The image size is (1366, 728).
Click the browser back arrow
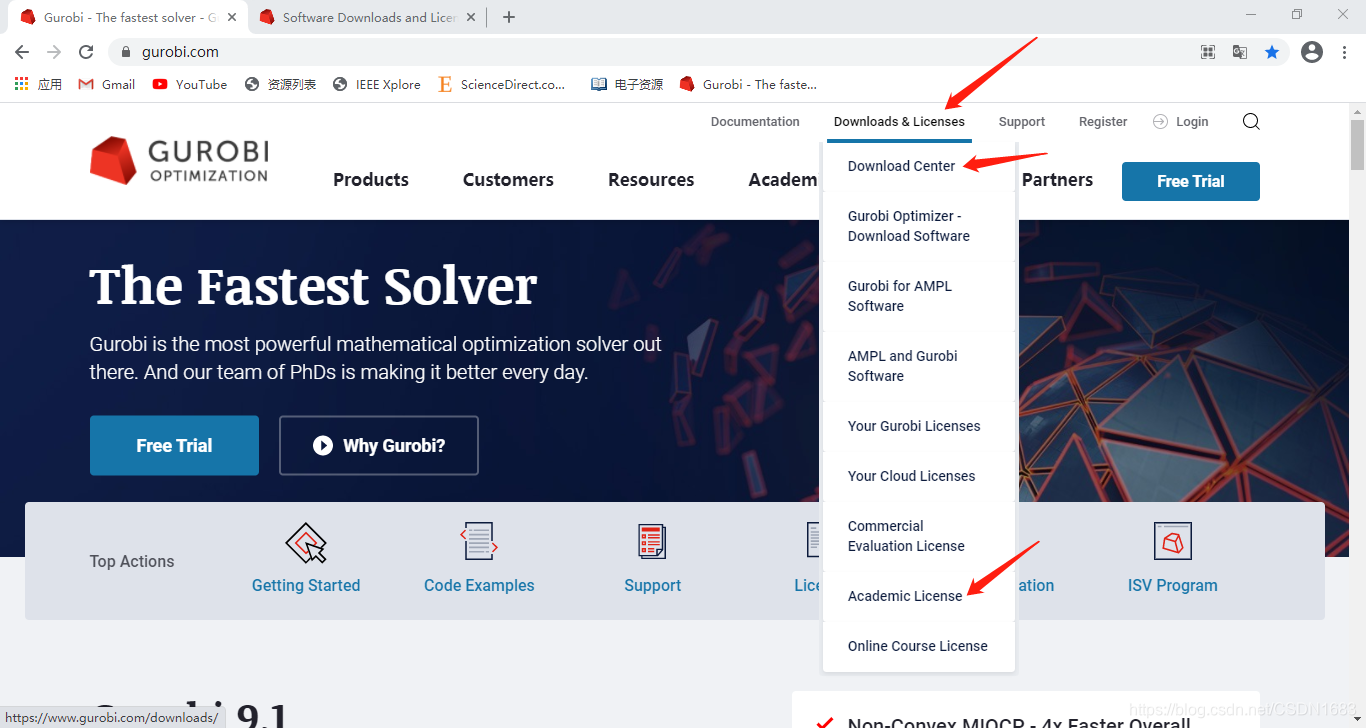(x=22, y=52)
